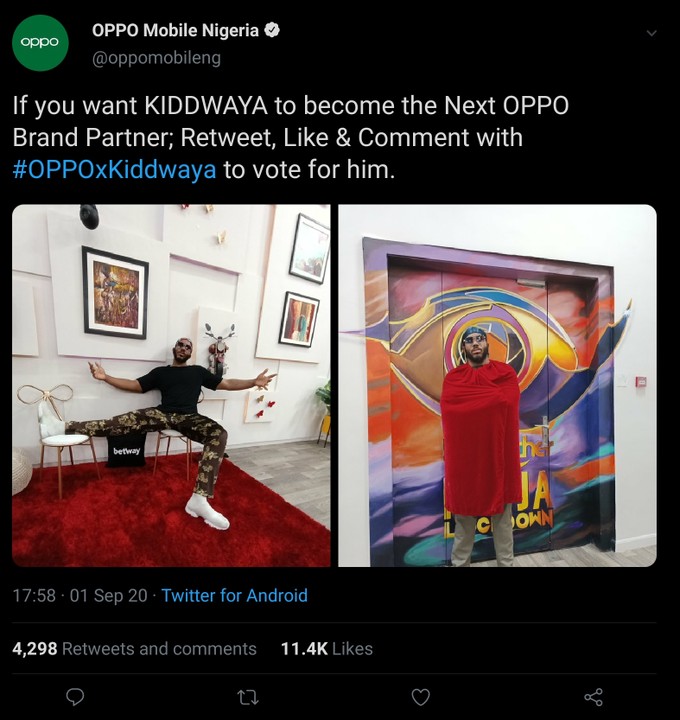The image size is (680, 720).
Task: Click the verified badge beside the account name
Action: [272, 31]
